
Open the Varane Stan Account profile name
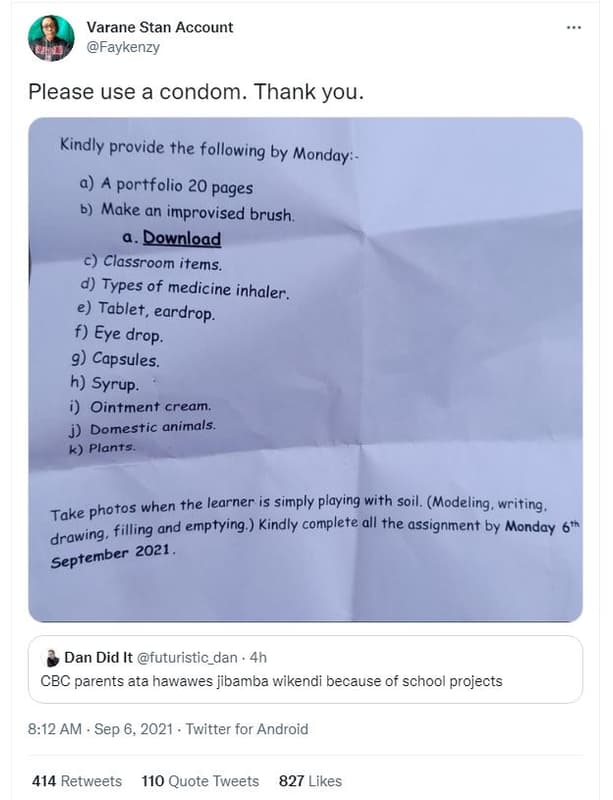160,27
